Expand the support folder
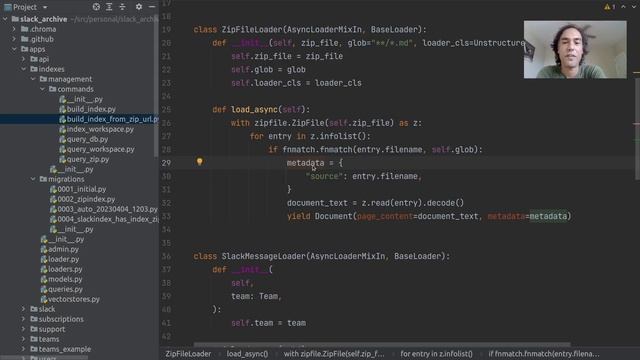This screenshot has width=640, height=360. coord(24,329)
